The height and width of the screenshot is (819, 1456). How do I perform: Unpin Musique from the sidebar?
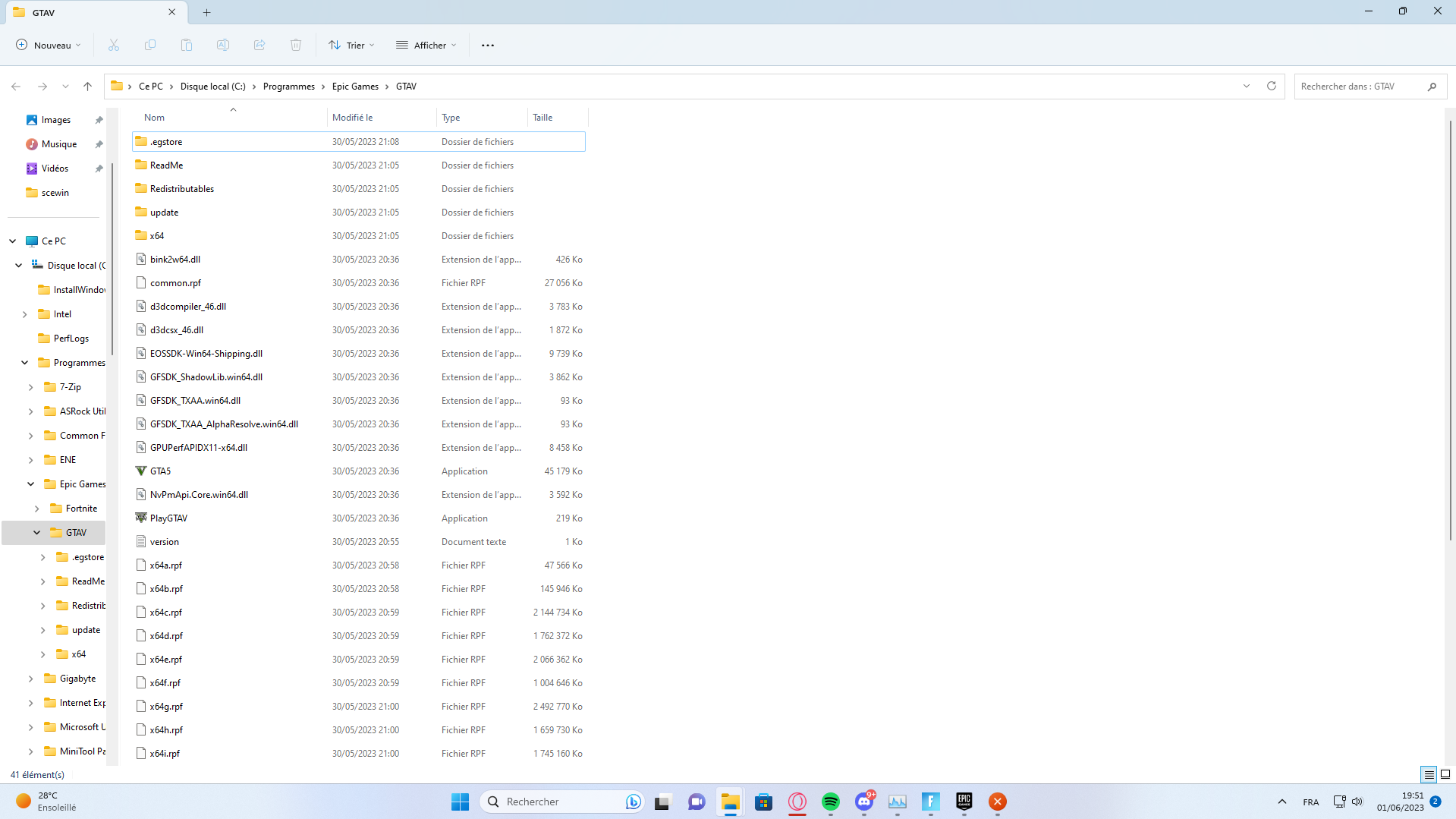pos(99,143)
